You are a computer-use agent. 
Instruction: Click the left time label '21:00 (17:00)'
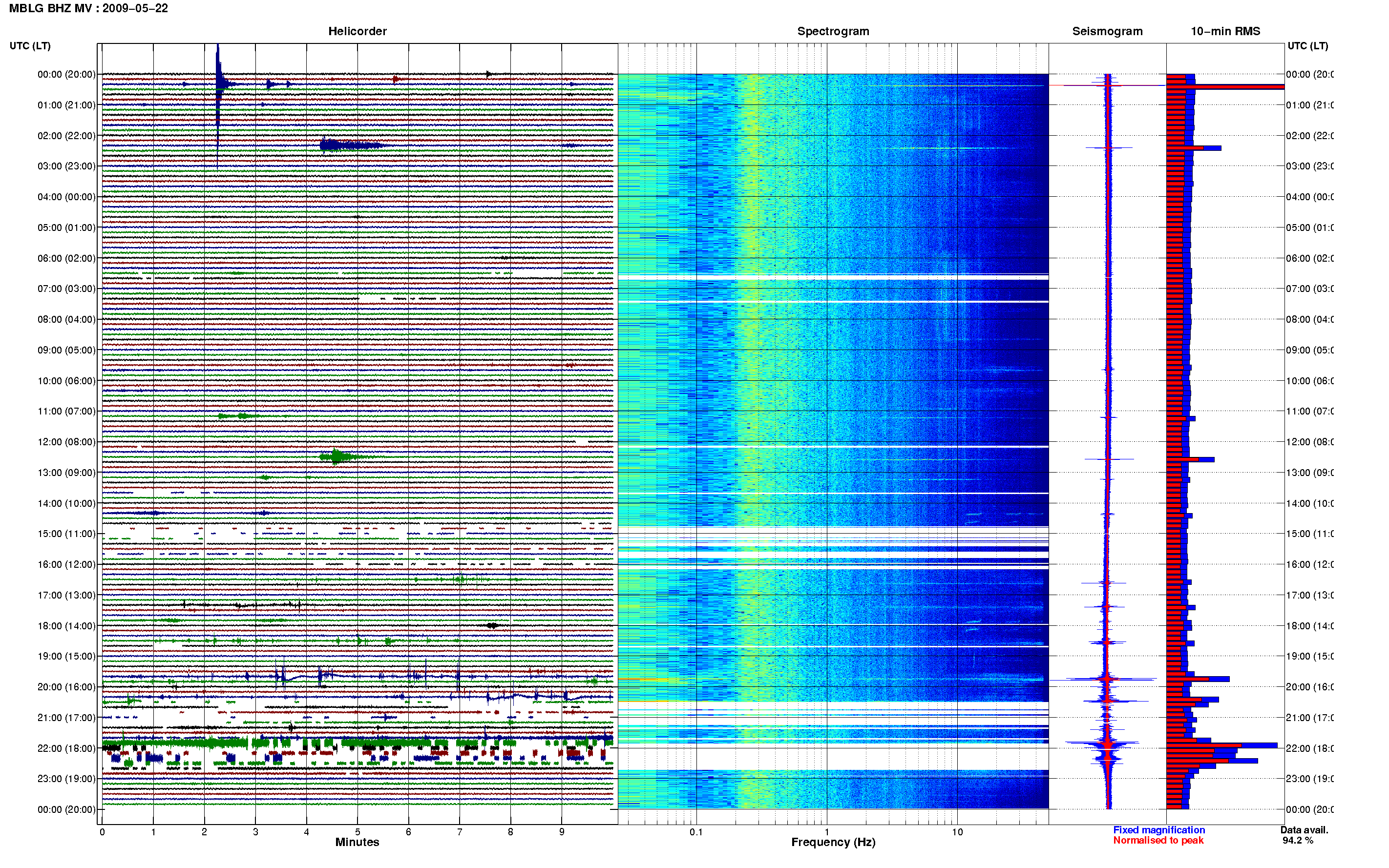coord(66,718)
